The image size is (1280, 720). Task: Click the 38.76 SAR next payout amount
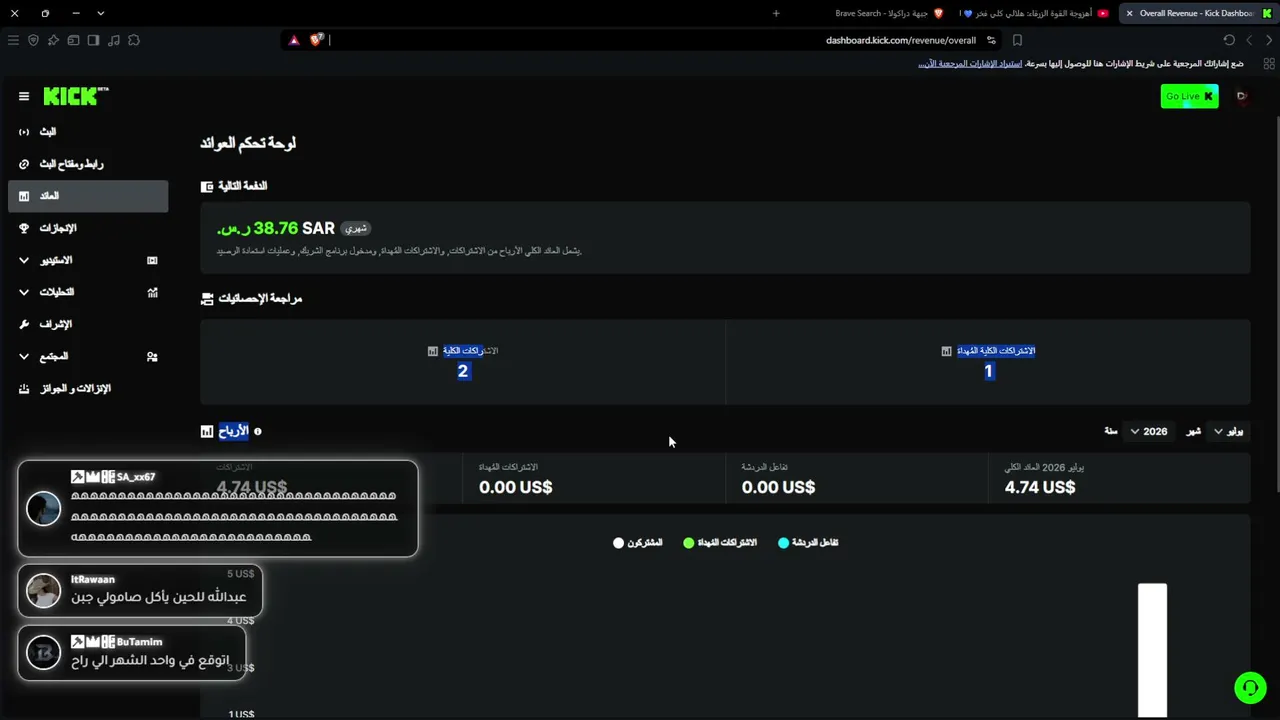click(276, 228)
